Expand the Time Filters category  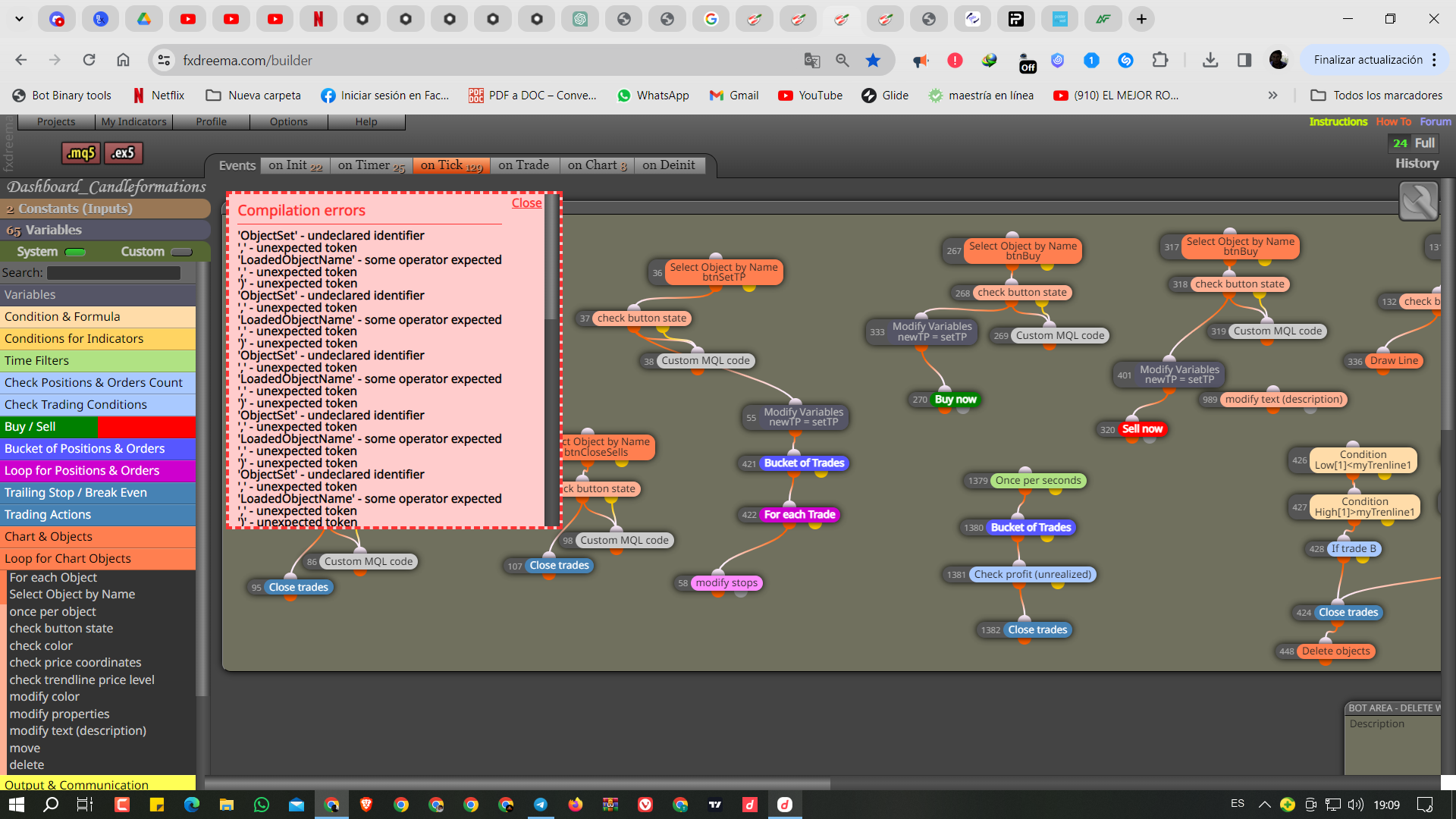pos(98,361)
